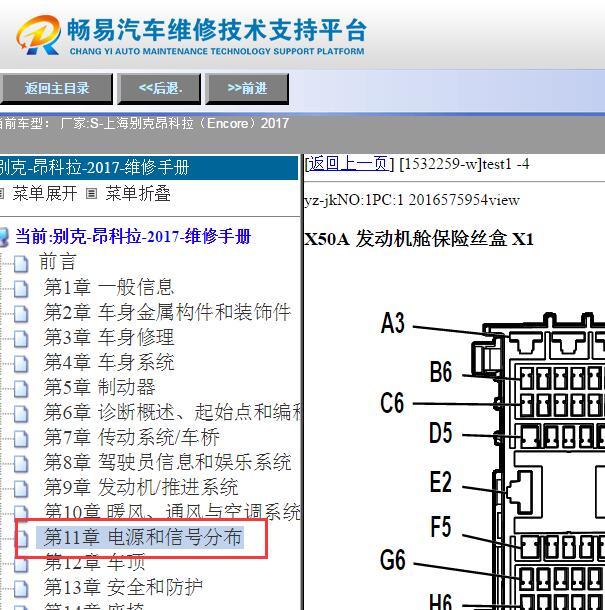Click the page icon beside 第13章 安全和防护
The height and width of the screenshot is (610, 605).
[x=21, y=588]
